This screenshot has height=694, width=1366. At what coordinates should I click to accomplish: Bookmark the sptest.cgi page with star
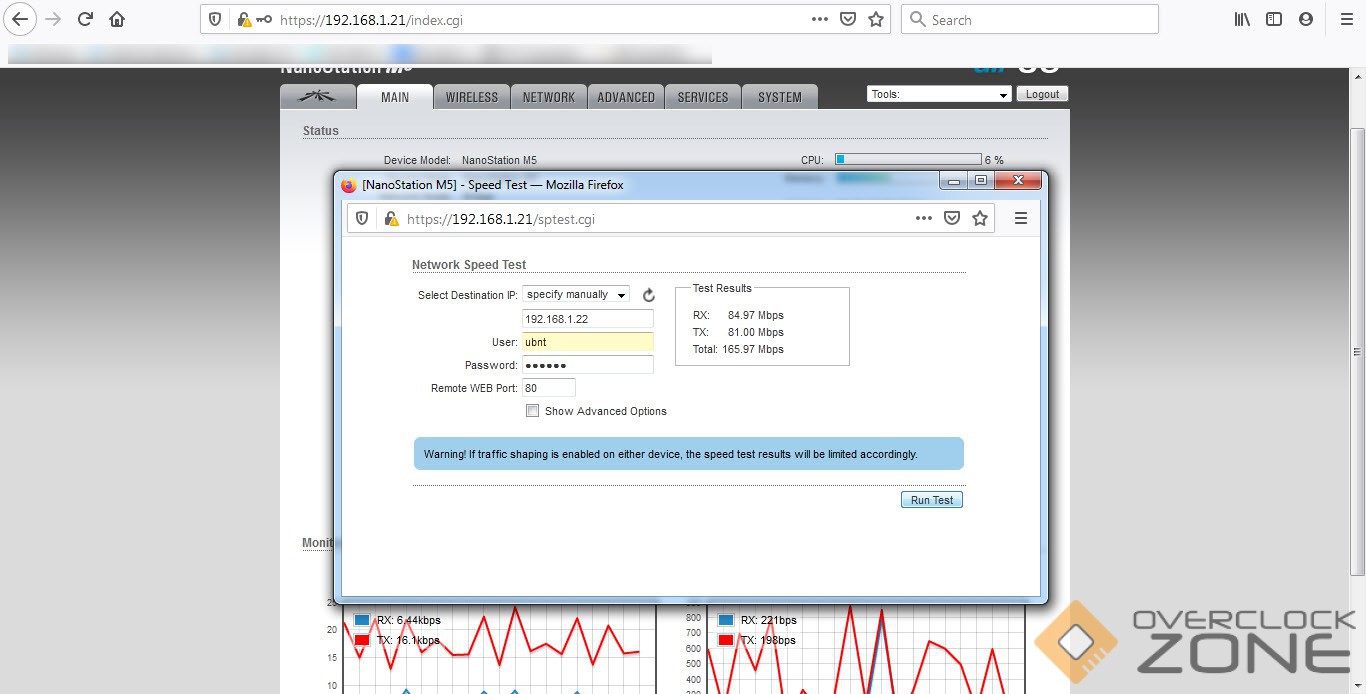click(980, 218)
